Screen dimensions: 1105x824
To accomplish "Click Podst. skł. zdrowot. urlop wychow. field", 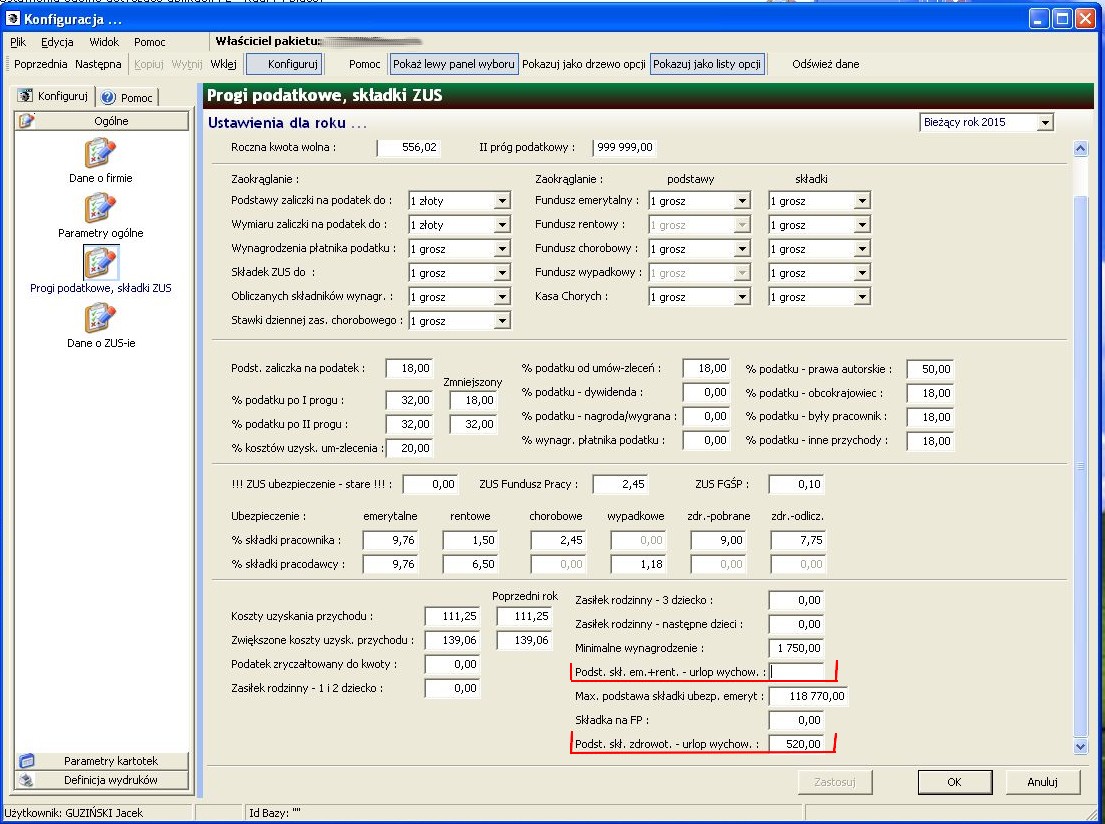I will coord(796,744).
